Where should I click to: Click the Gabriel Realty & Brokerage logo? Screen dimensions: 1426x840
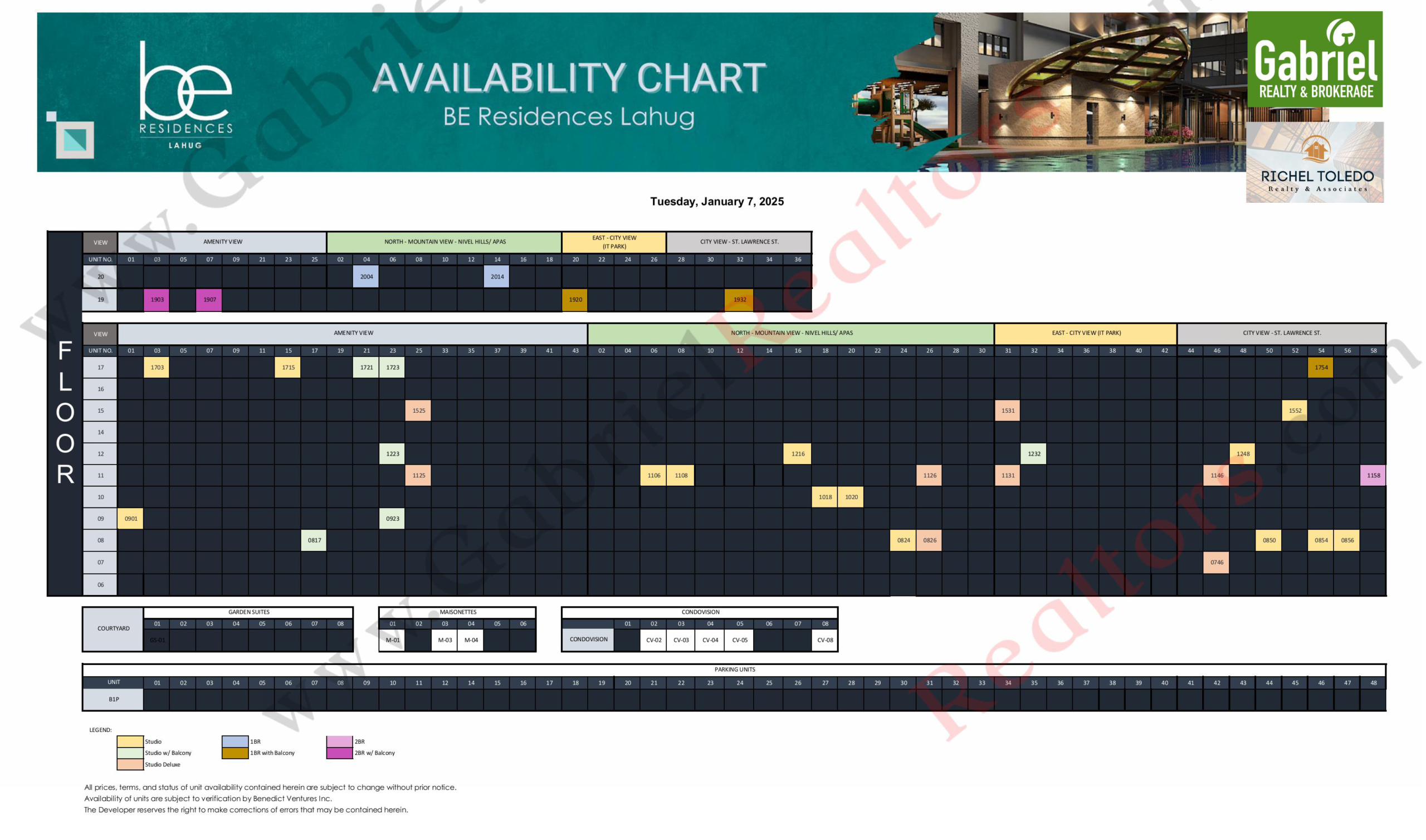click(x=1315, y=59)
